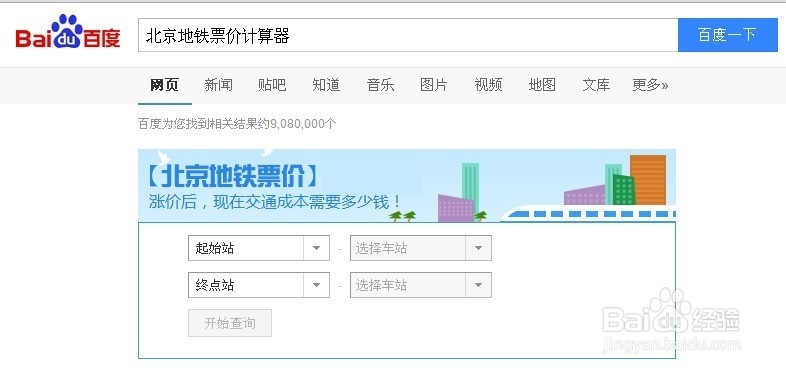Open the 选择车站 dropdown beside 终点站
786x372 pixels.
[x=421, y=285]
